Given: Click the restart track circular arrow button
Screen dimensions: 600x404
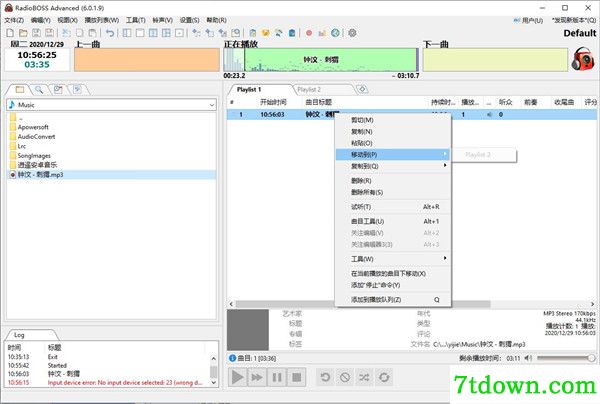Looking at the screenshot, I should pos(325,377).
